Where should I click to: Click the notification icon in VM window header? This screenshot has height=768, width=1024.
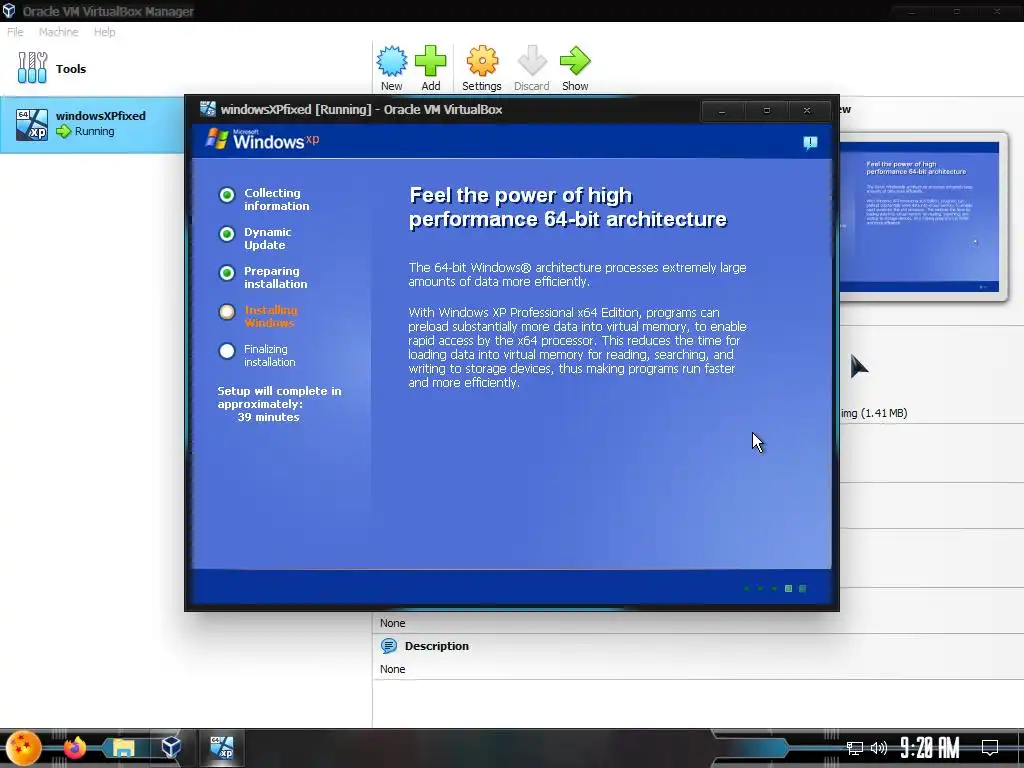810,142
